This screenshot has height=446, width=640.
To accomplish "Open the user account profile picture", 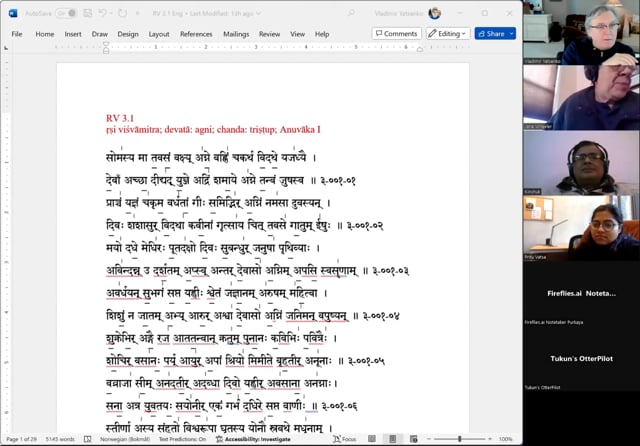I will point(435,13).
